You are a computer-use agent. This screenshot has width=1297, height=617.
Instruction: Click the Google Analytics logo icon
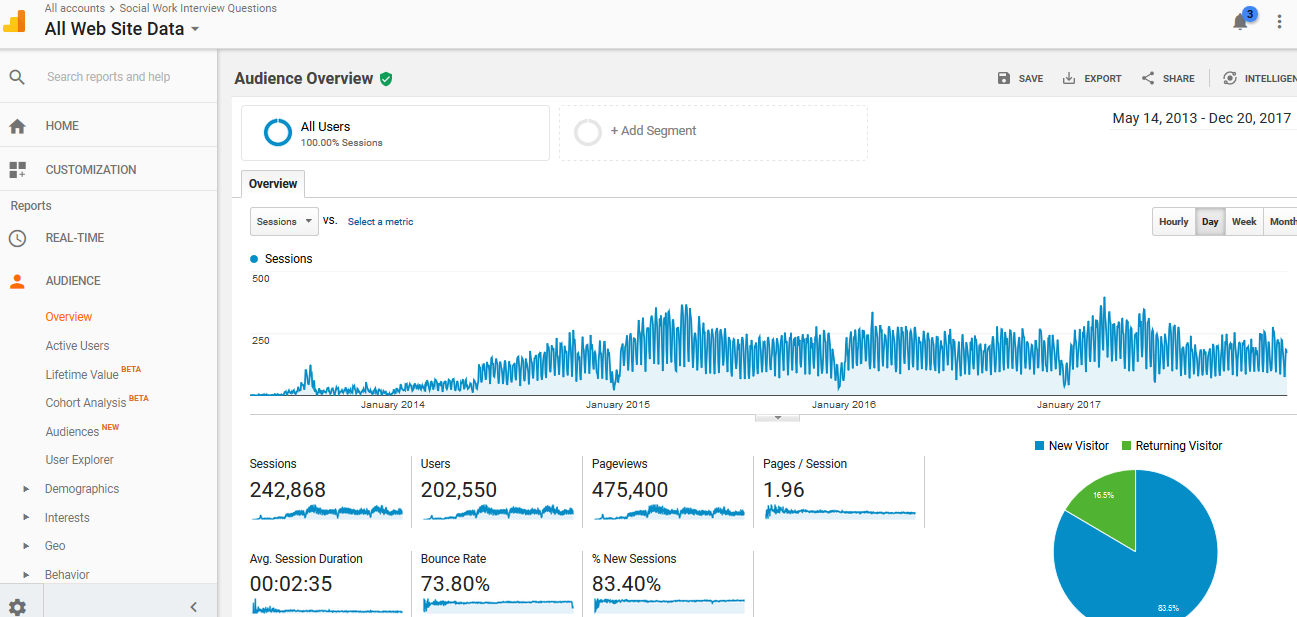click(16, 20)
